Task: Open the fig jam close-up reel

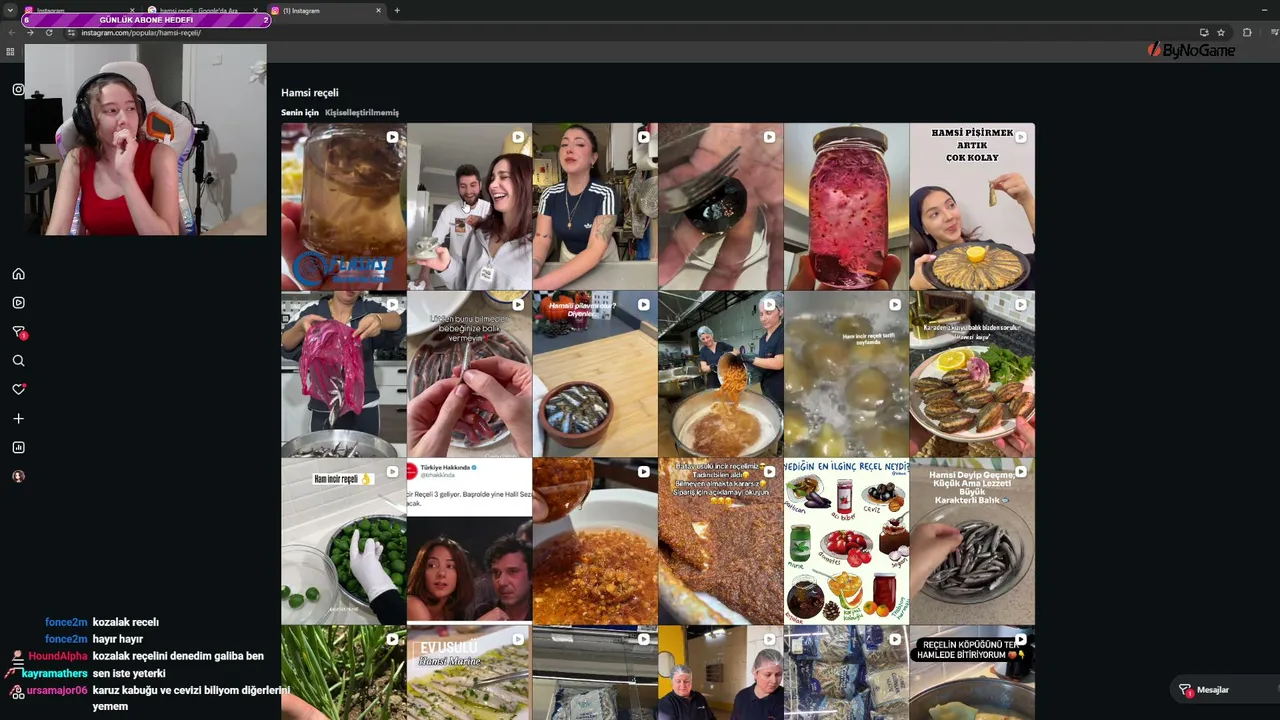Action: click(x=721, y=541)
